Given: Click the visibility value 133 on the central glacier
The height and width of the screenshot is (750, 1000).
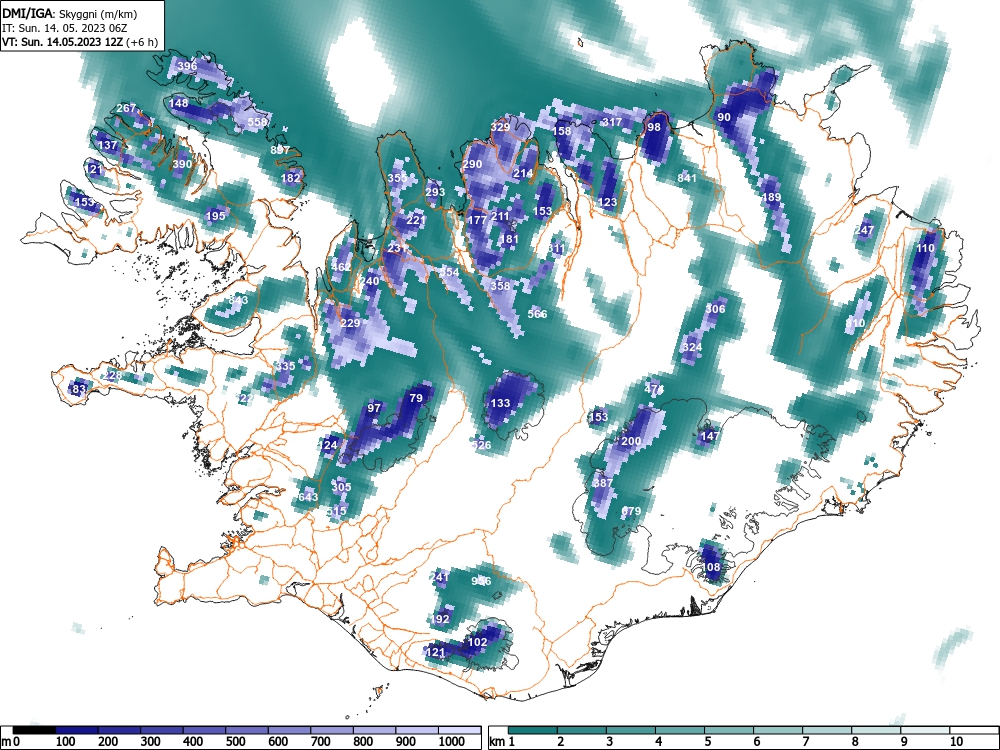Looking at the screenshot, I should click(501, 403).
